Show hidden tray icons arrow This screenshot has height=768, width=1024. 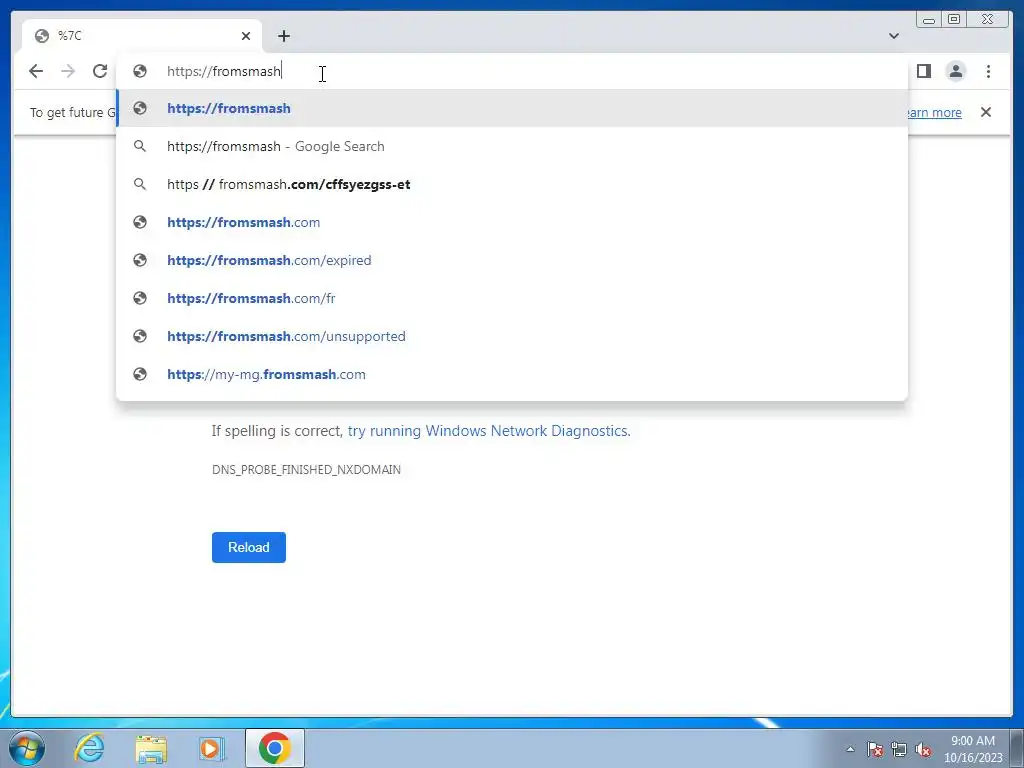point(850,749)
